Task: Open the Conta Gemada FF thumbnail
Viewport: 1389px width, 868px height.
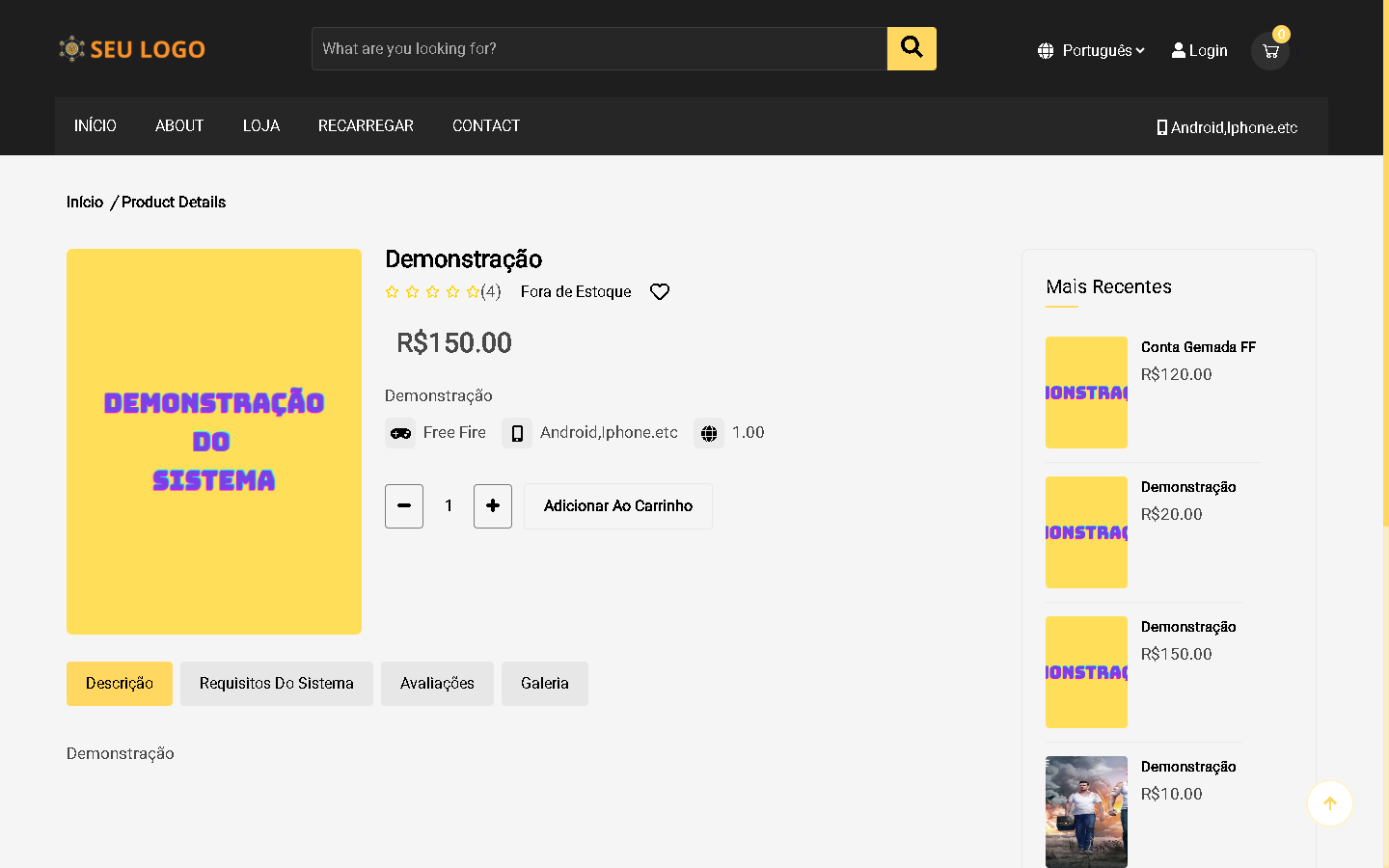Action: point(1086,393)
